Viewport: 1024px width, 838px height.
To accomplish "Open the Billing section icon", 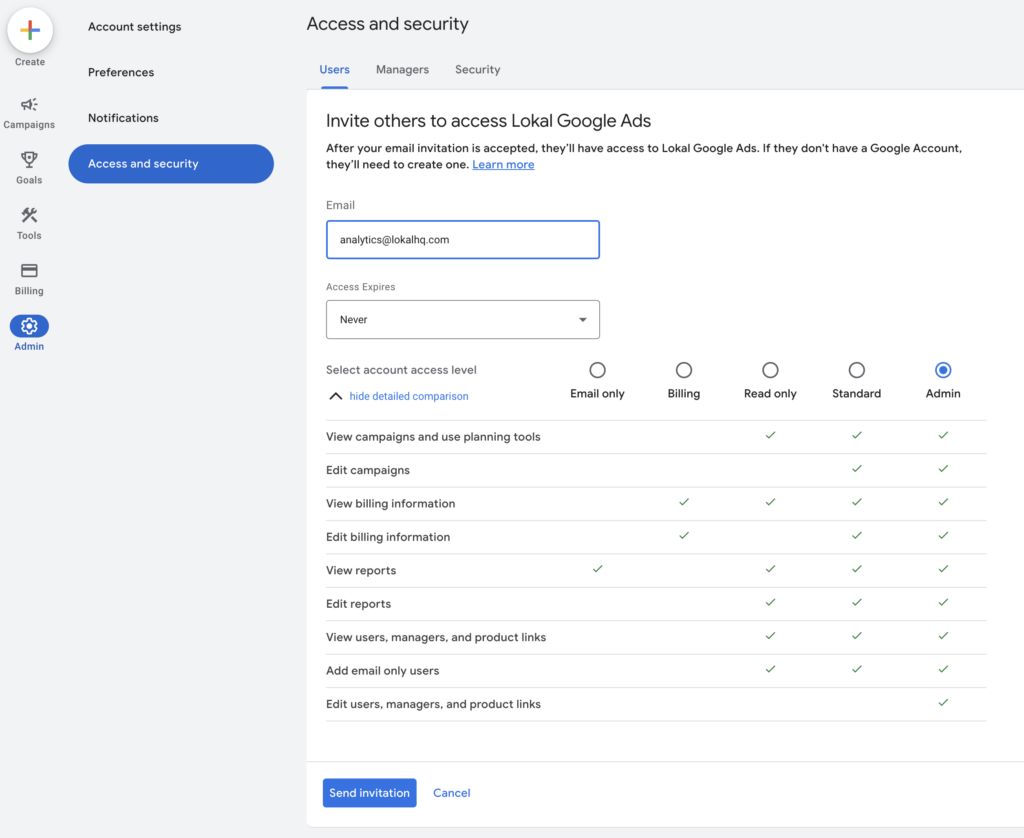I will (28, 272).
